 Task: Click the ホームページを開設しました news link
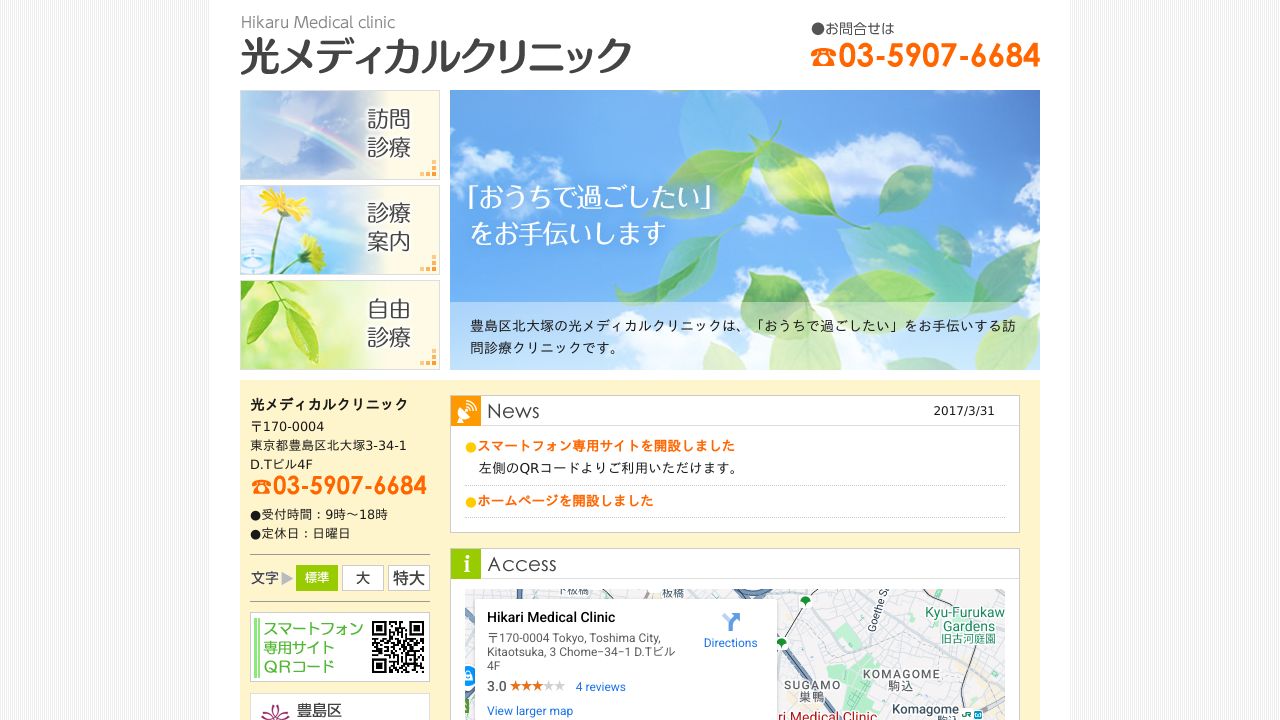pos(566,503)
